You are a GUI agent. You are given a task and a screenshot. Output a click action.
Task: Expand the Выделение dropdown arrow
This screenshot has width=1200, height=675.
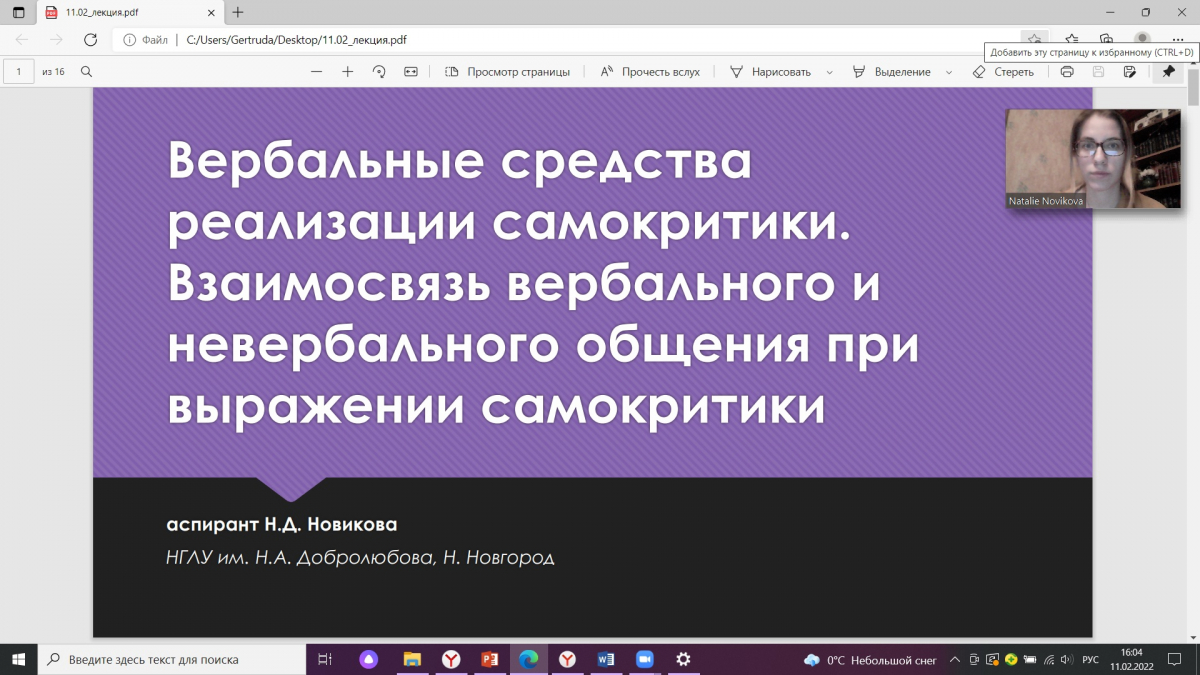point(949,72)
